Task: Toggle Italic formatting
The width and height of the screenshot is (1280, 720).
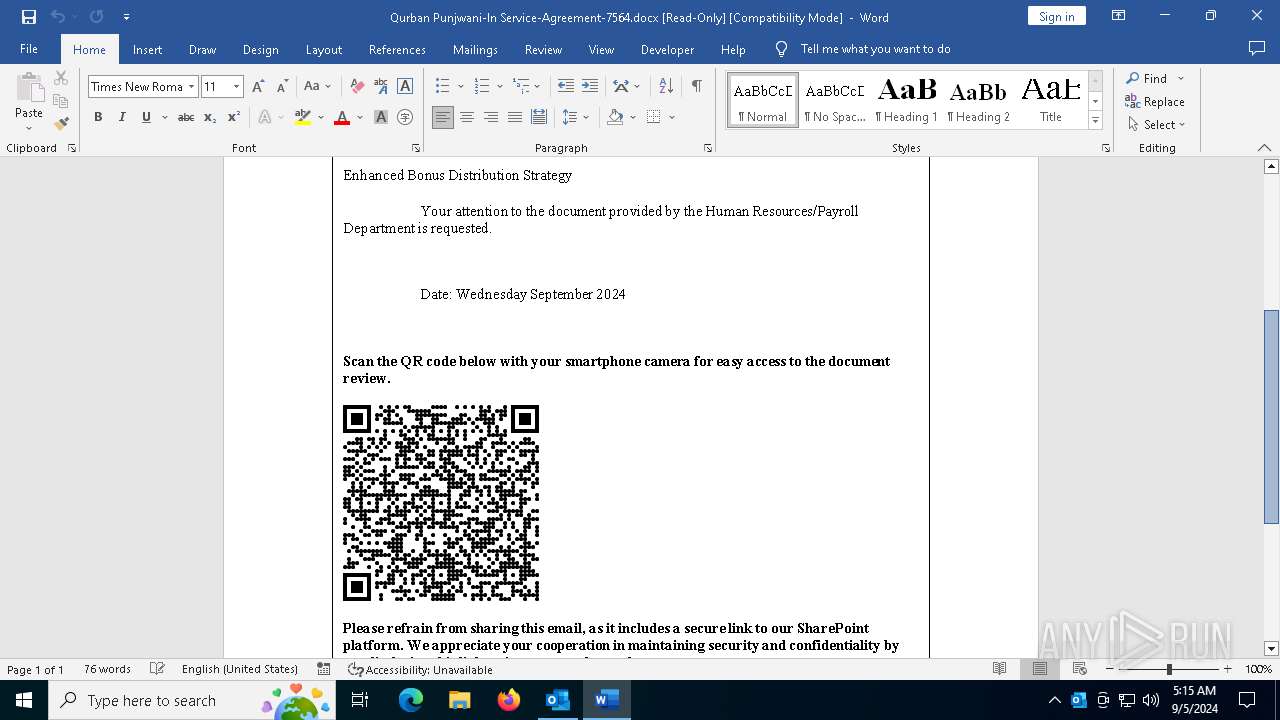Action: coord(122,118)
